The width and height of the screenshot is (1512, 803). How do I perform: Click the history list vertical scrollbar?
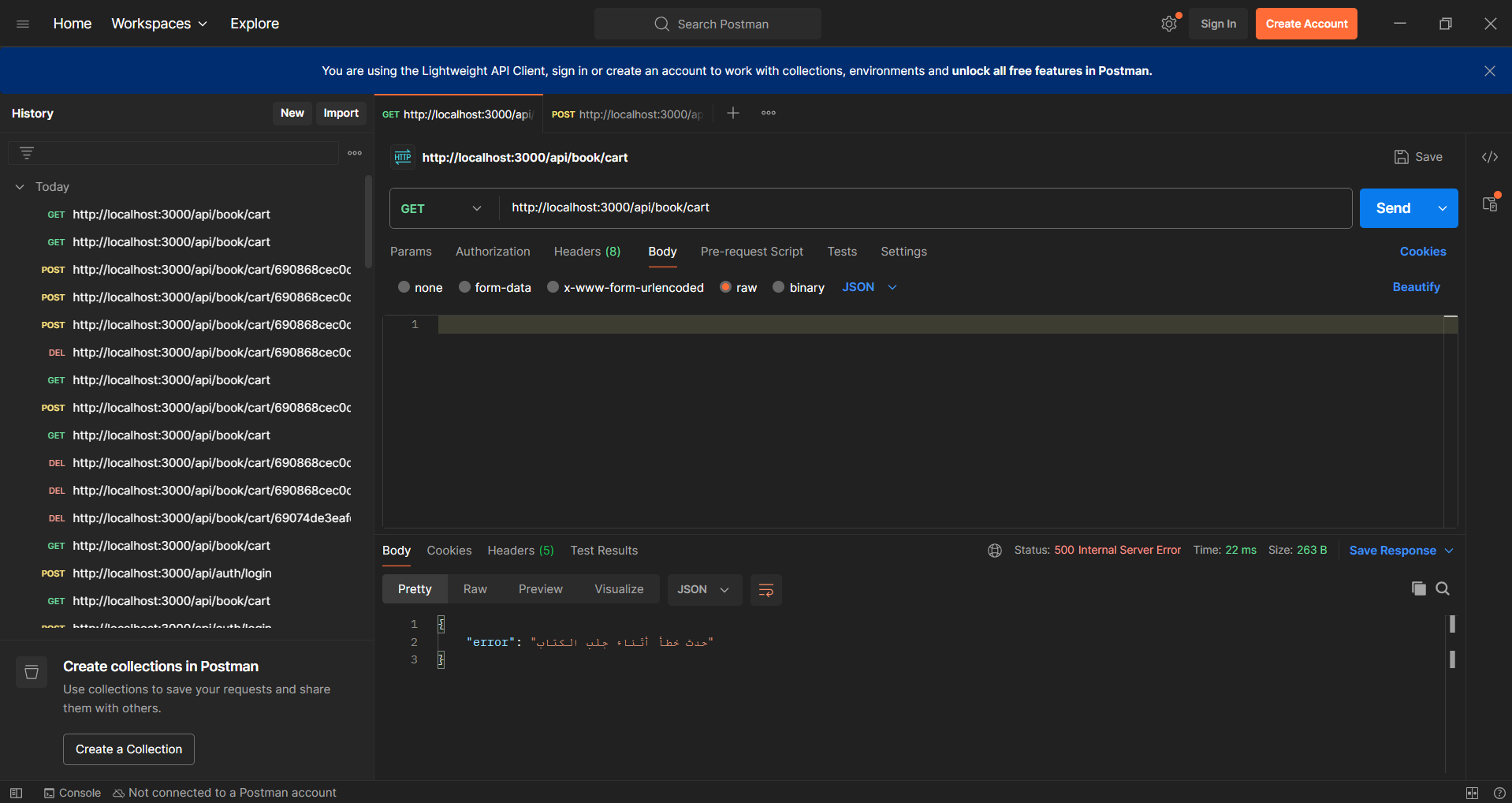tap(368, 222)
